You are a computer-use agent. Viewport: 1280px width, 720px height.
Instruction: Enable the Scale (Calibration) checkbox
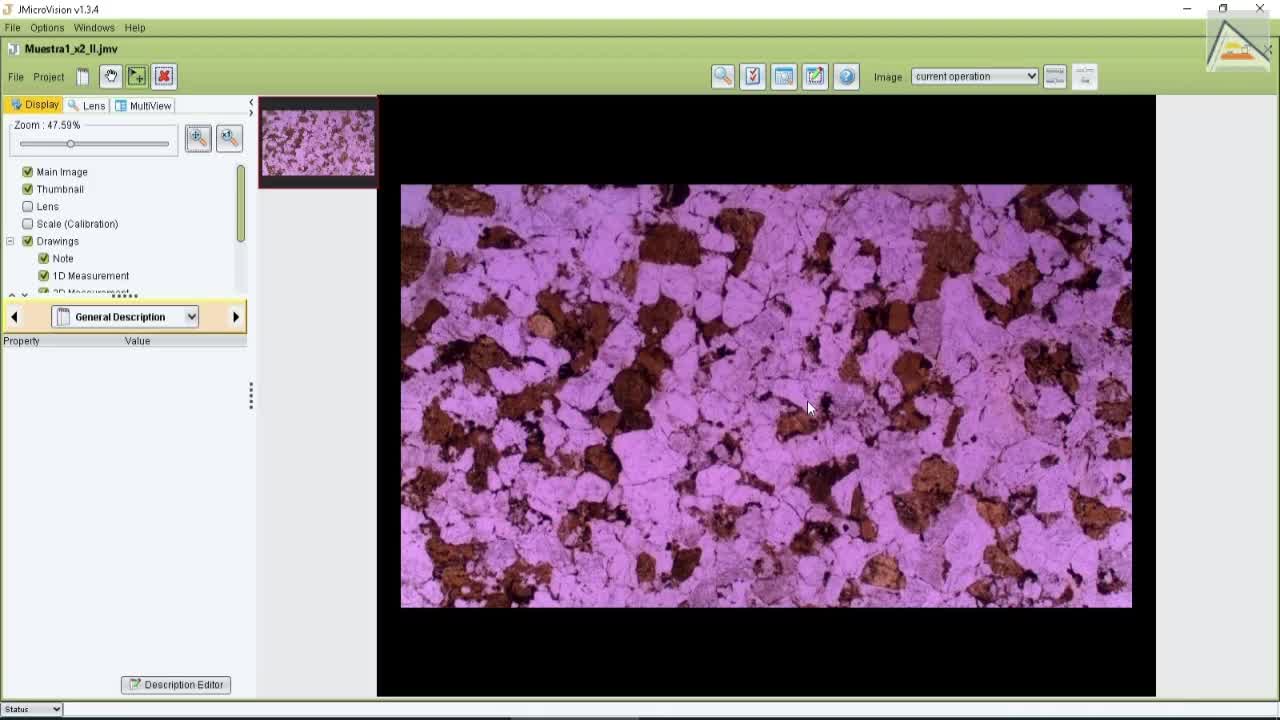[28, 224]
